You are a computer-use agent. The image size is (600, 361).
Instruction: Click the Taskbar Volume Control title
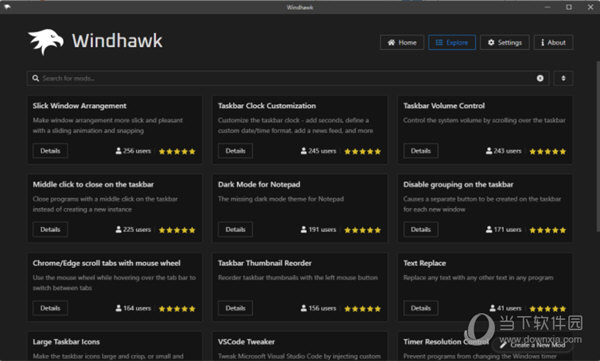point(444,106)
